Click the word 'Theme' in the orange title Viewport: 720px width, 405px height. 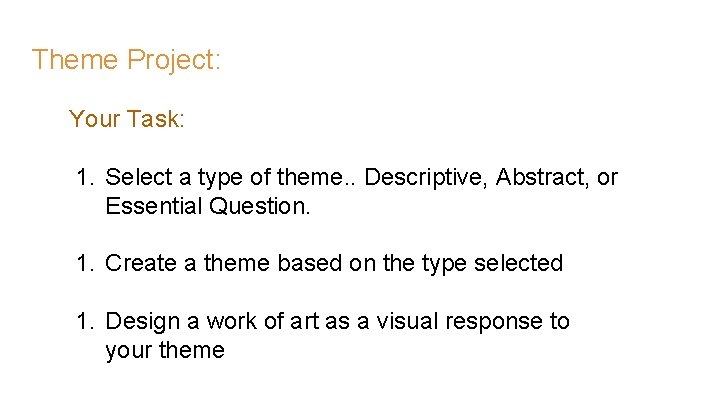[x=75, y=60]
